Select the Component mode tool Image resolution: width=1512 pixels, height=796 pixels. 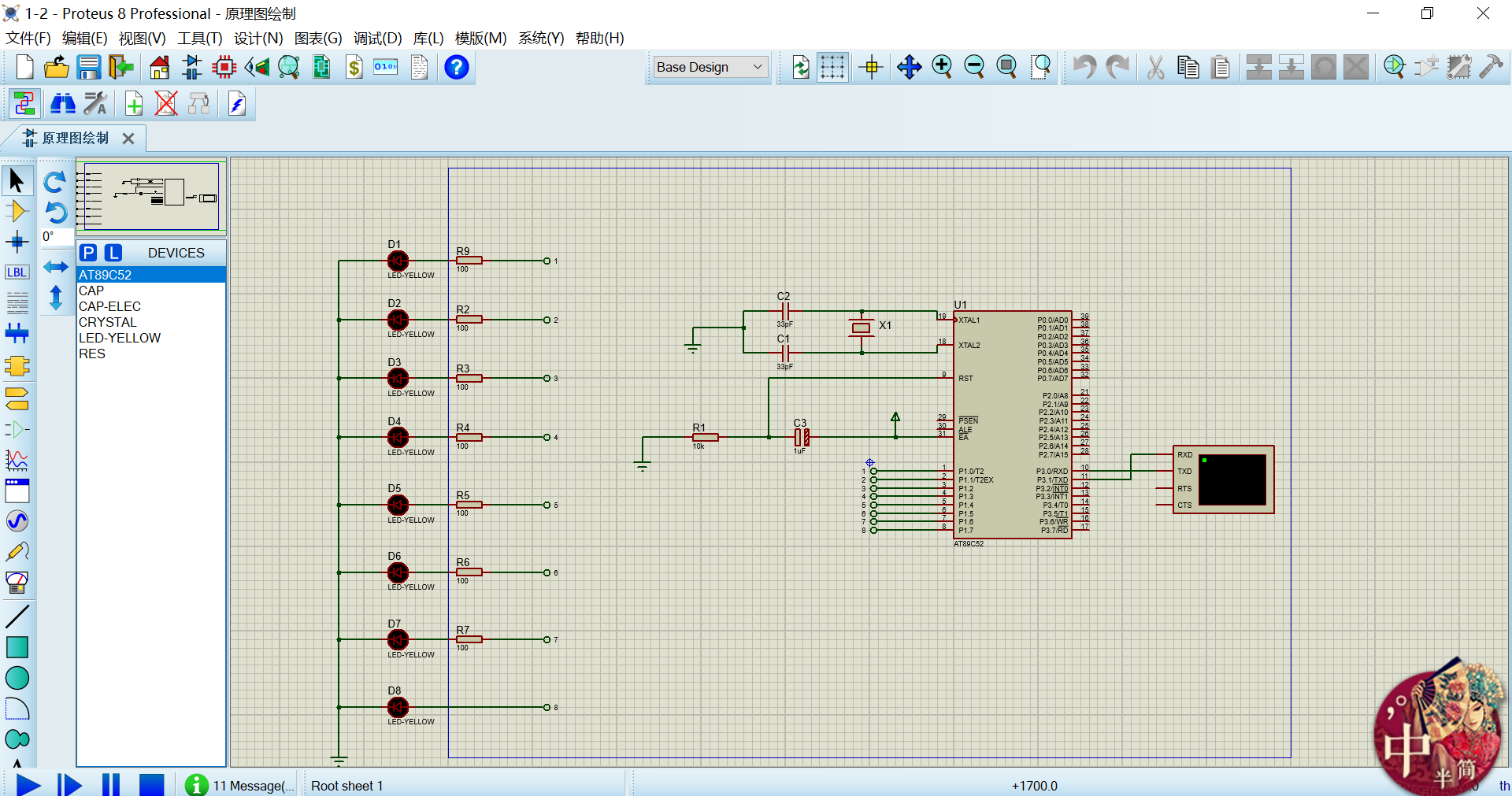(x=17, y=211)
